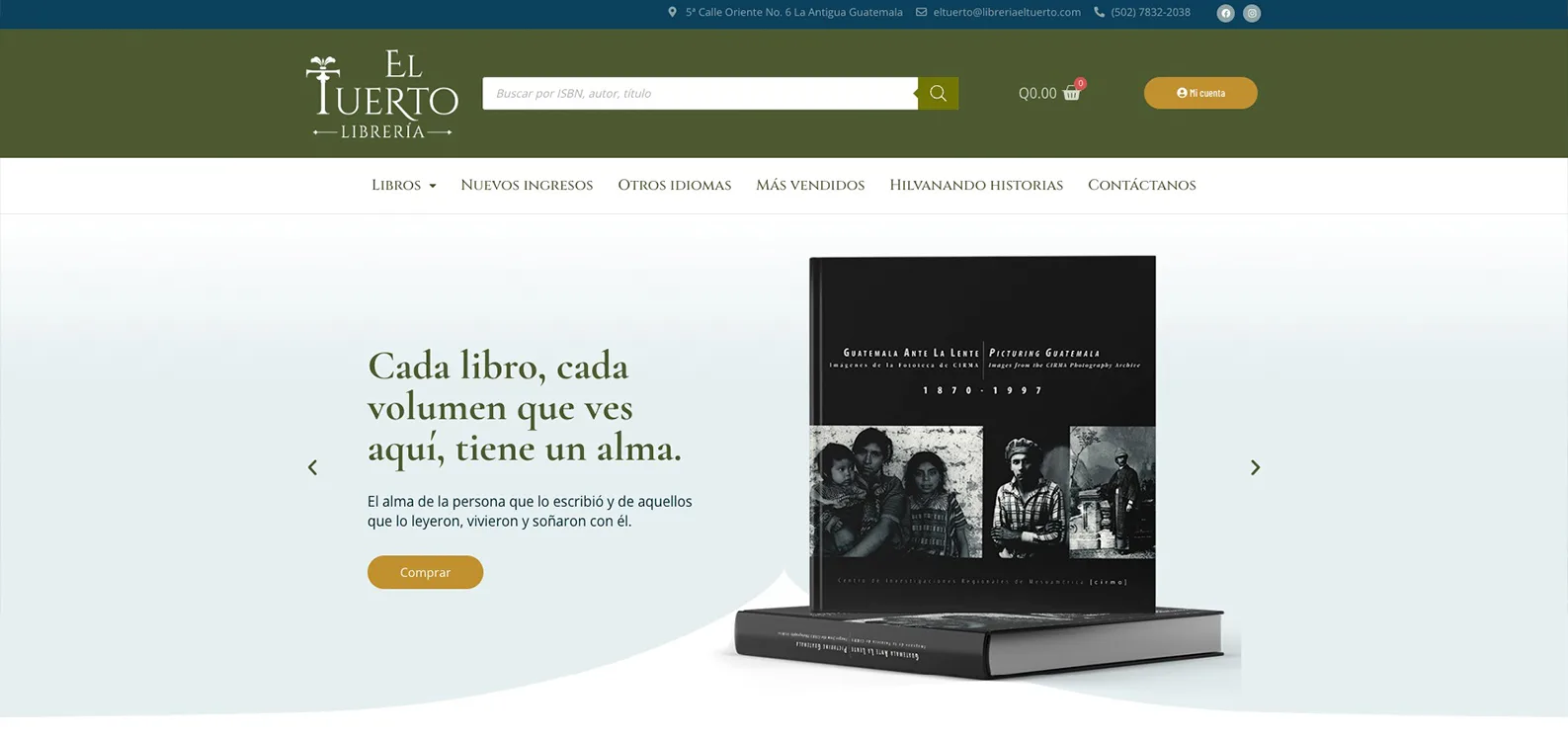The height and width of the screenshot is (738, 1568).
Task: Expand the Libros dropdown menu
Action: coord(403,185)
